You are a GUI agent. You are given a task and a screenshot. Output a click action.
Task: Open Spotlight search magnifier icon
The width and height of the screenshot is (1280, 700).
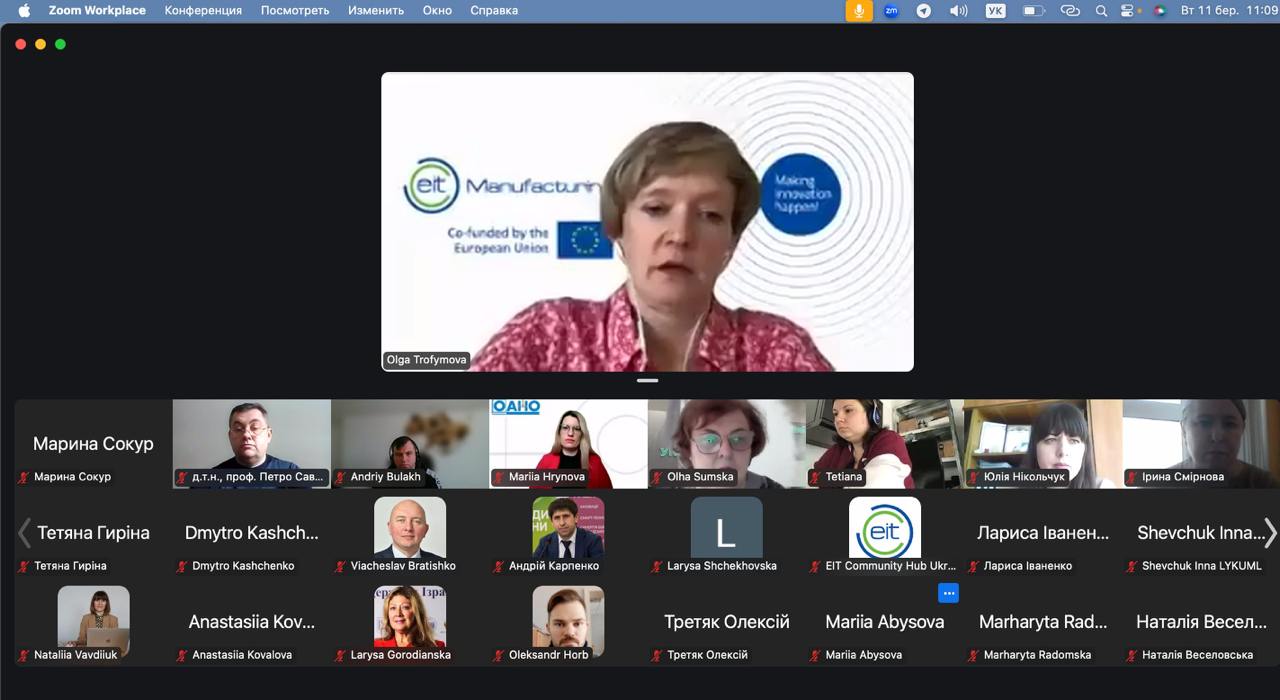coord(1101,10)
